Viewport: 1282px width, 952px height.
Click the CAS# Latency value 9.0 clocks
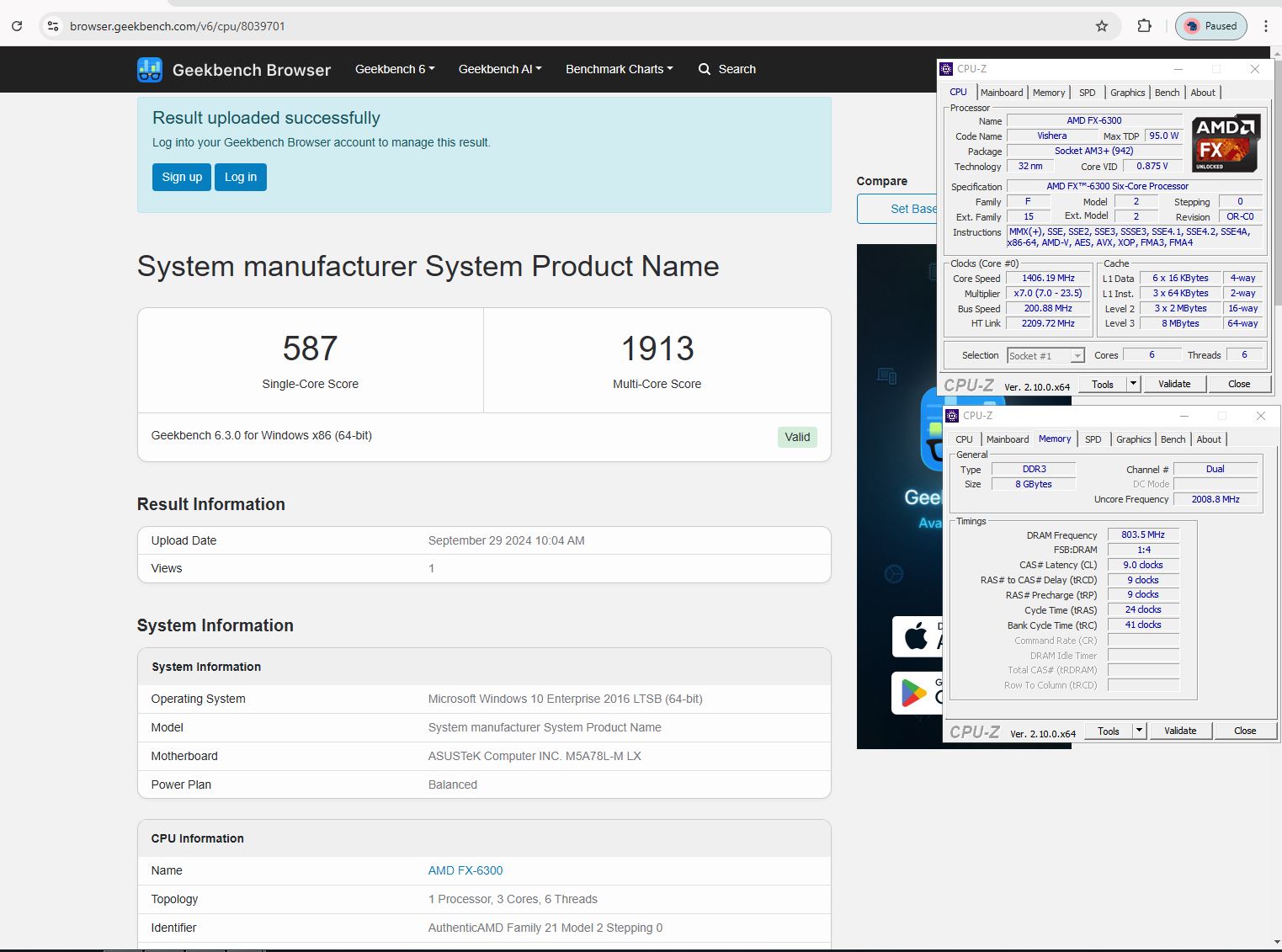1143,565
